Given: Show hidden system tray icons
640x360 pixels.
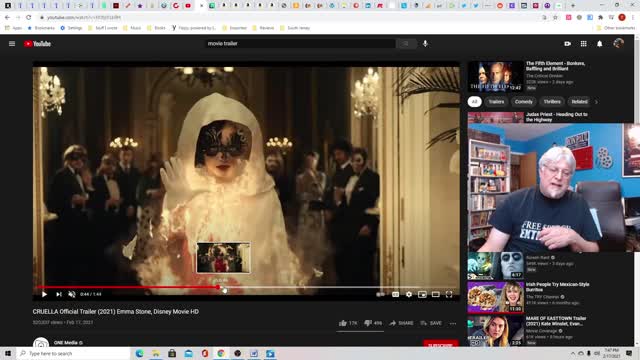Looking at the screenshot, I should tap(573, 353).
